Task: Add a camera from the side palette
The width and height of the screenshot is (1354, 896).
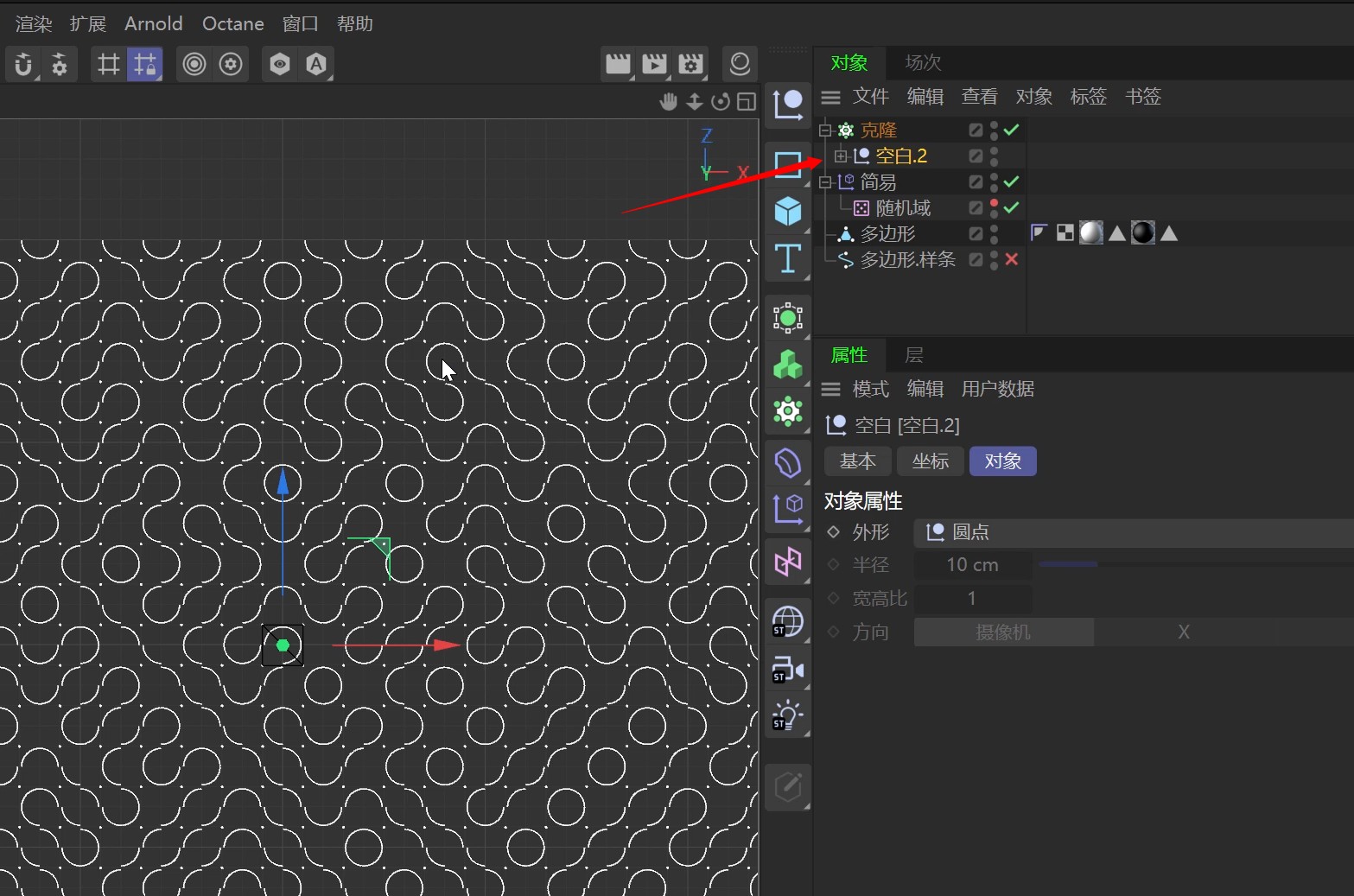Action: coord(788,670)
